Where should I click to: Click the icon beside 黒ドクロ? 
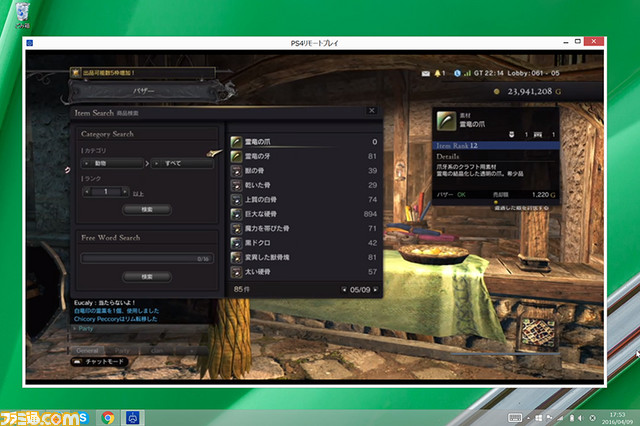click(236, 243)
